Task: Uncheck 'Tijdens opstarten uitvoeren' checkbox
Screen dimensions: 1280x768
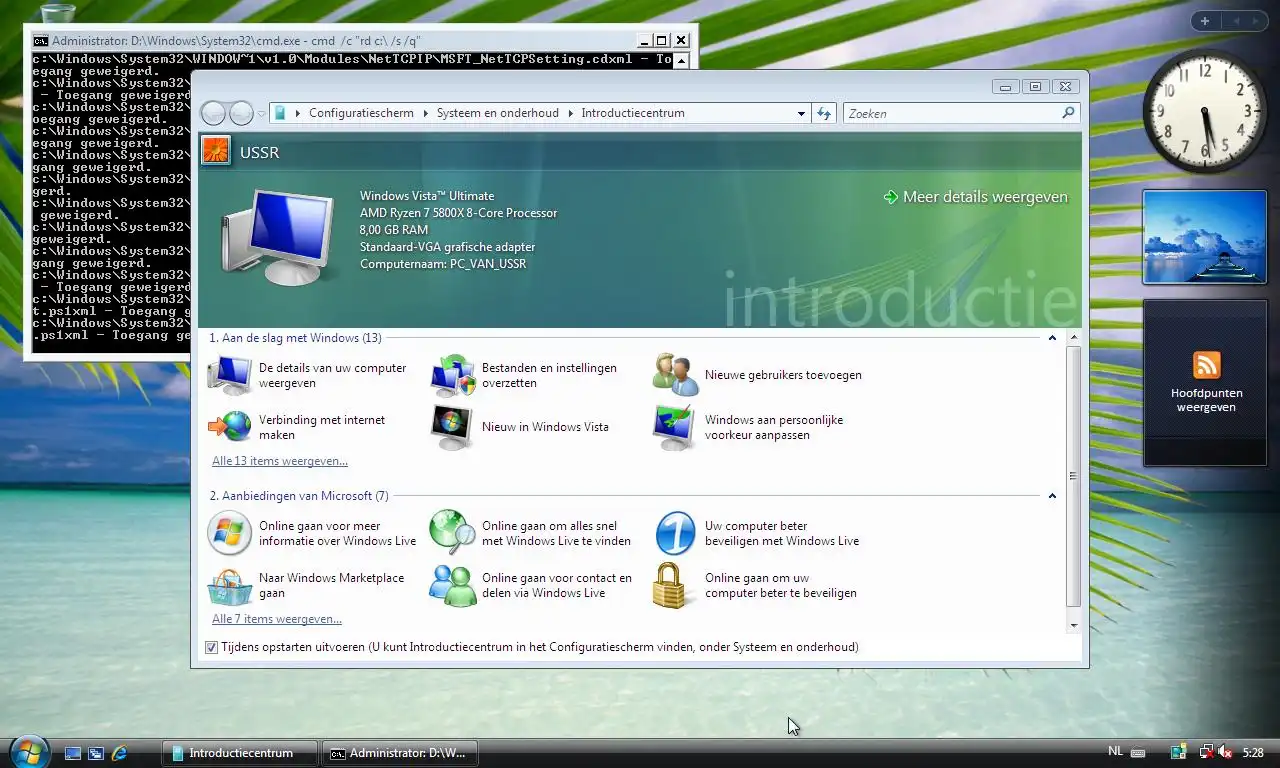Action: click(x=211, y=648)
